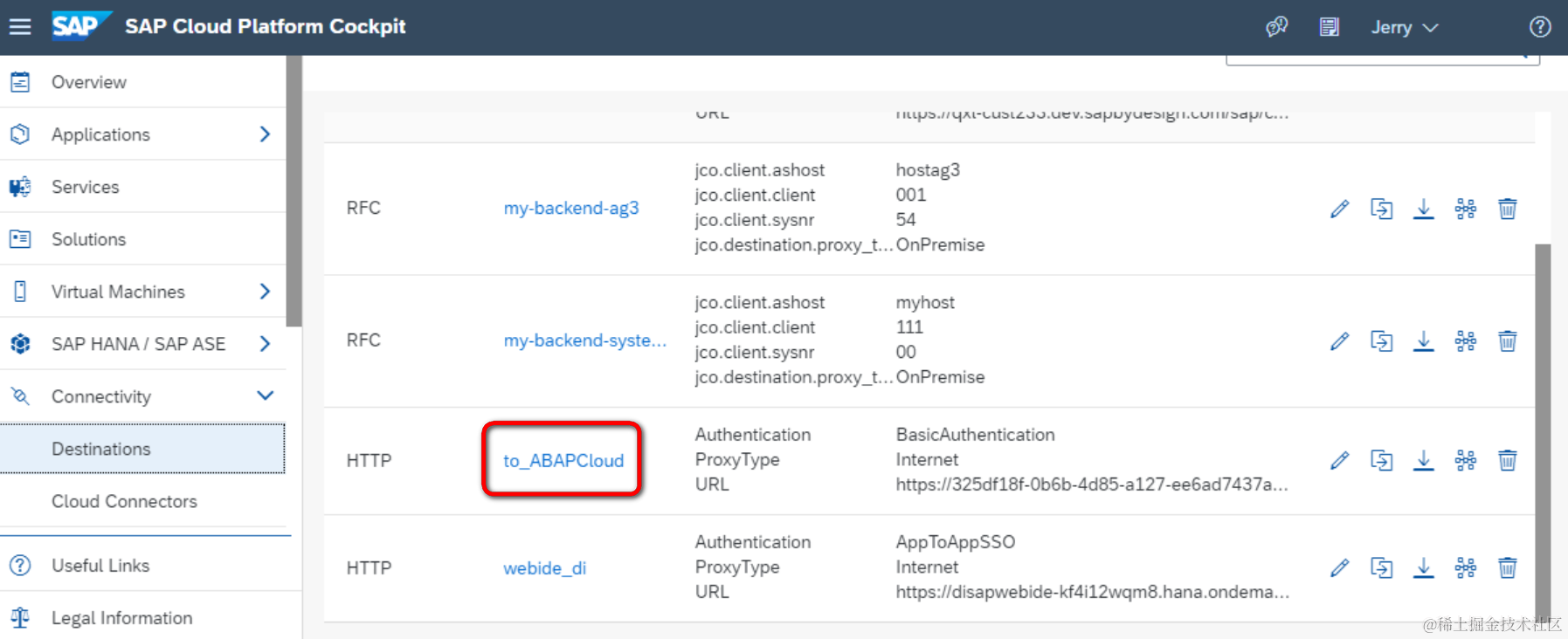Open the feedback chat icon in header
Screen dimensions: 1568x639
(1277, 27)
